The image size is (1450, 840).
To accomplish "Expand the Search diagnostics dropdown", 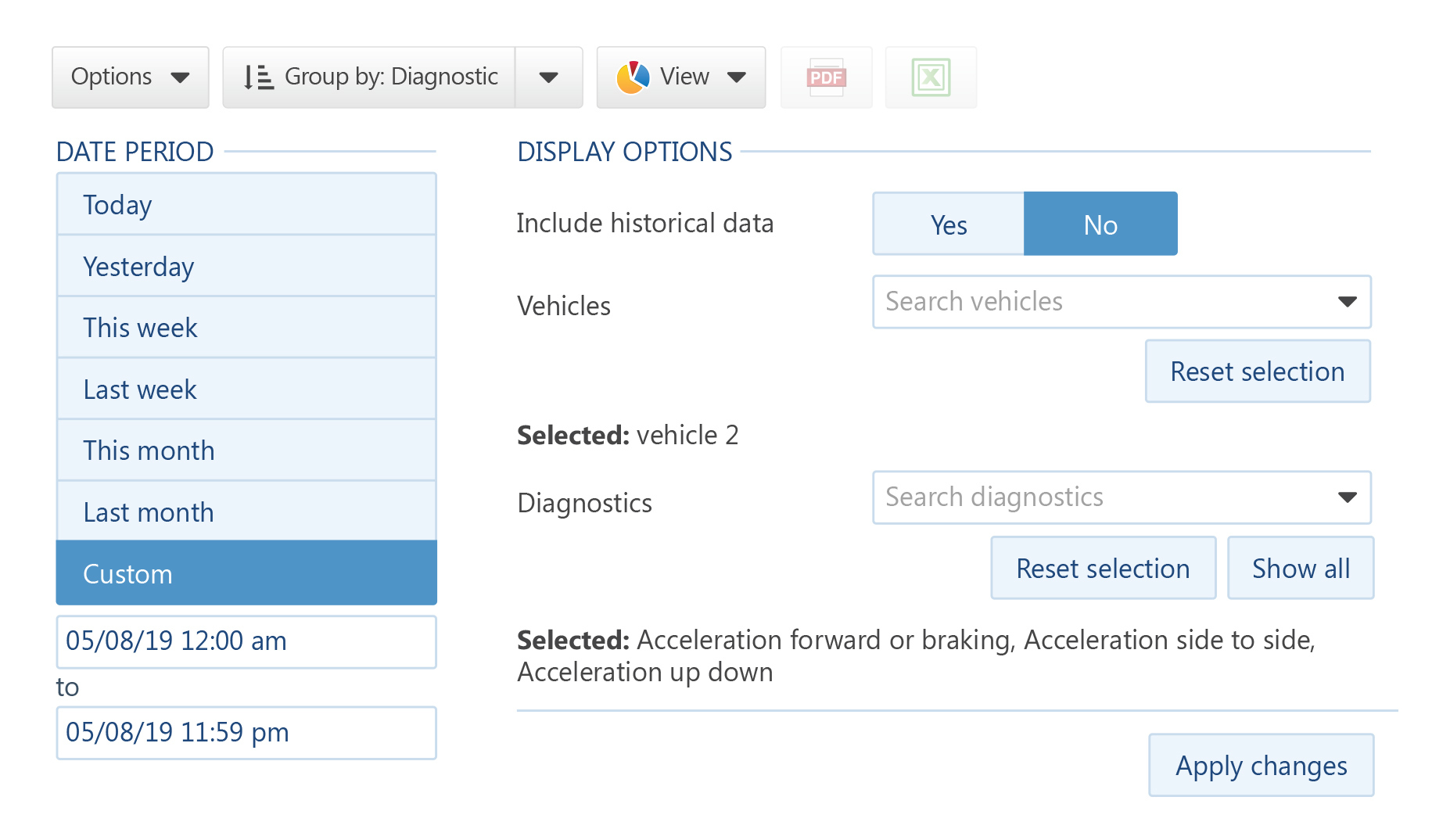I will point(1347,497).
